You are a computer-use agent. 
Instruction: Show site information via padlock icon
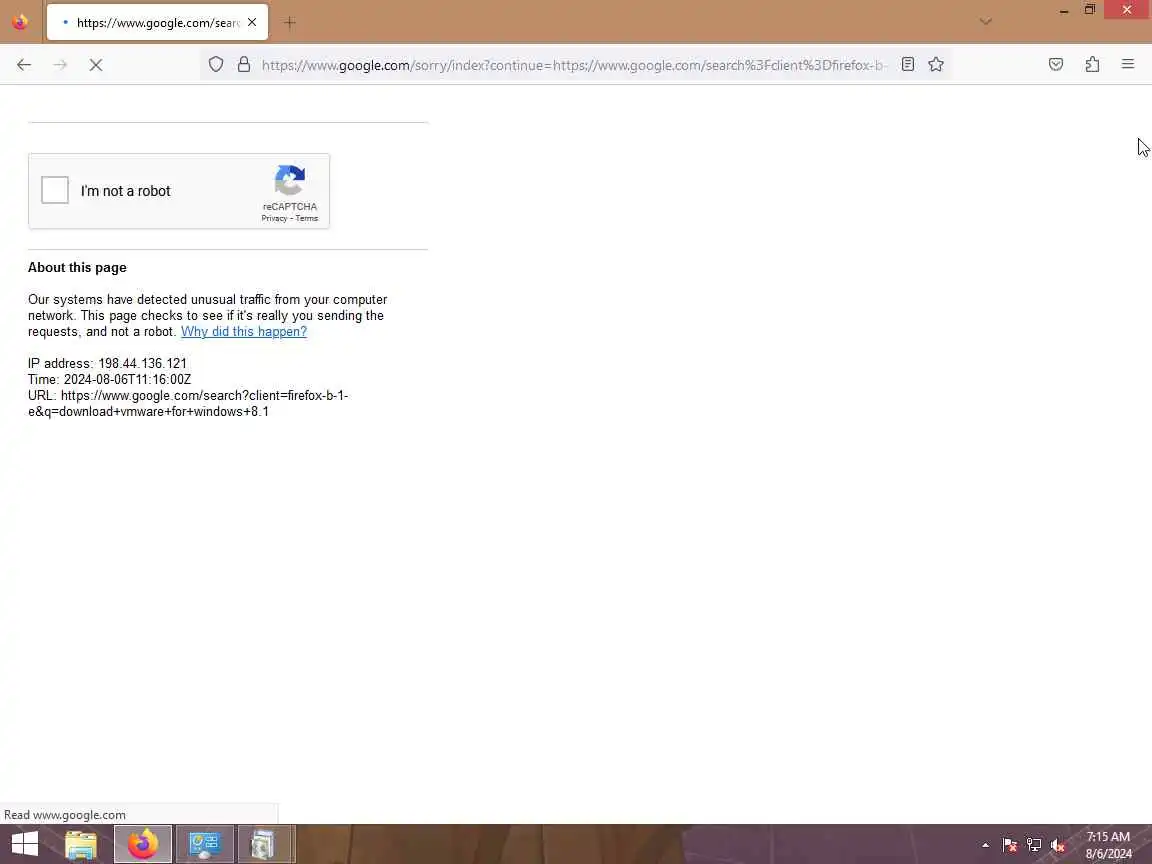(x=244, y=65)
